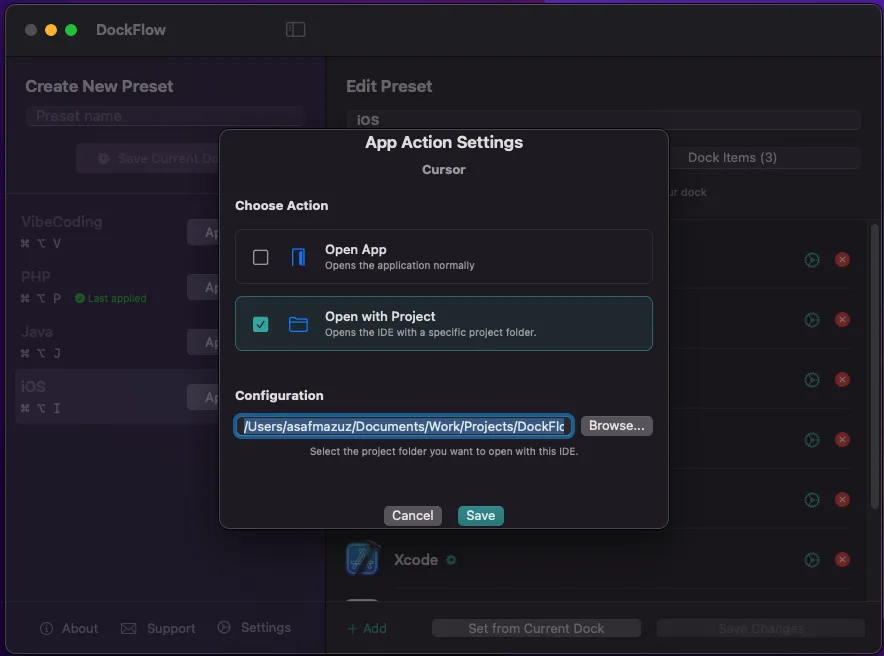Switch to the Dock Items (3) tab
The image size is (884, 656).
click(732, 157)
